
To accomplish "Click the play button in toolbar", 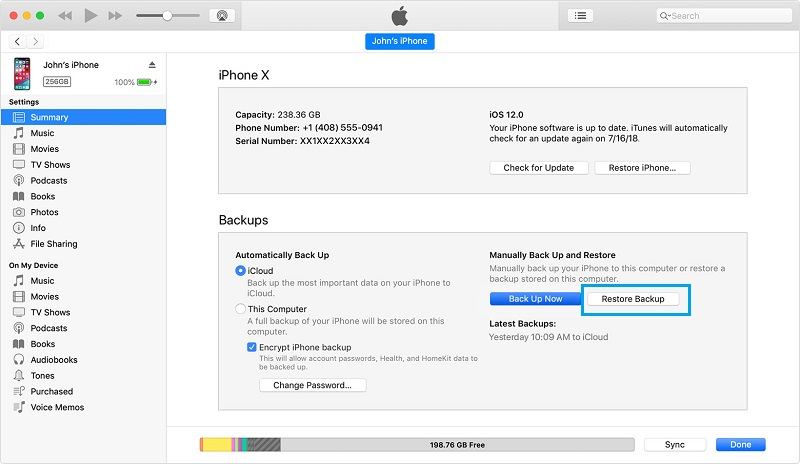I will pyautogui.click(x=91, y=15).
